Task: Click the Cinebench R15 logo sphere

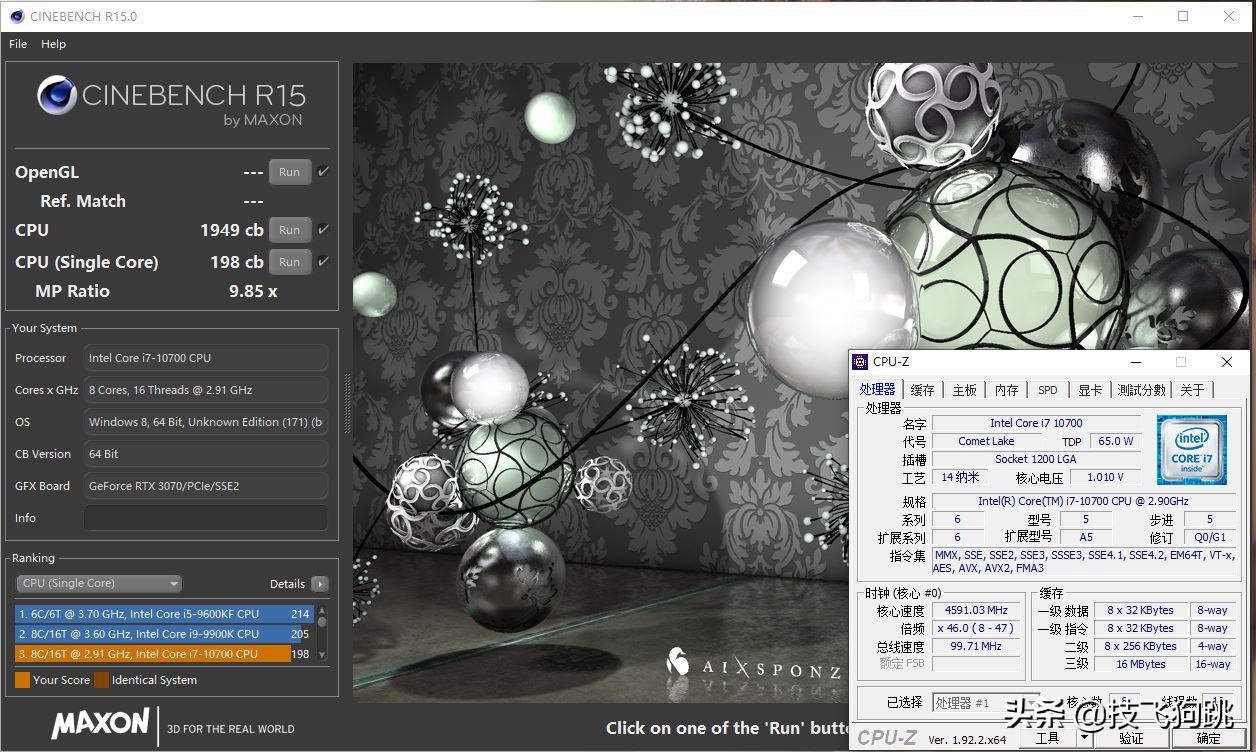Action: [57, 96]
